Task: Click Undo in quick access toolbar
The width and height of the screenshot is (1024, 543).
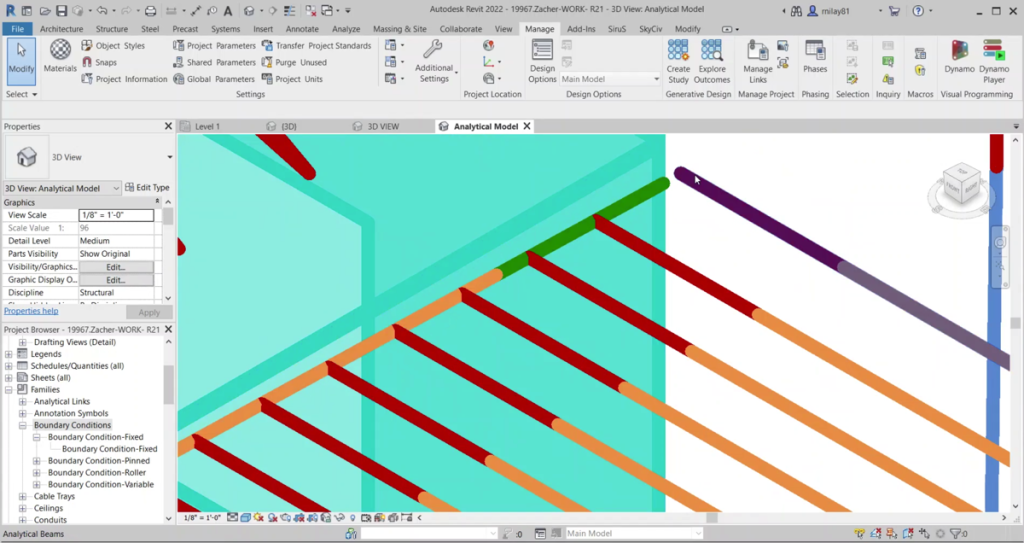Action: click(101, 10)
